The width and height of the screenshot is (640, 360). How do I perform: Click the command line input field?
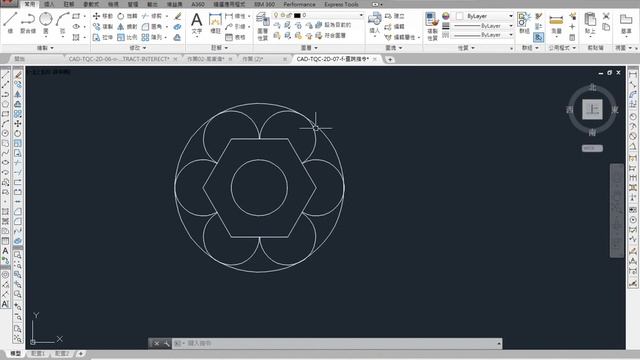click(x=337, y=344)
